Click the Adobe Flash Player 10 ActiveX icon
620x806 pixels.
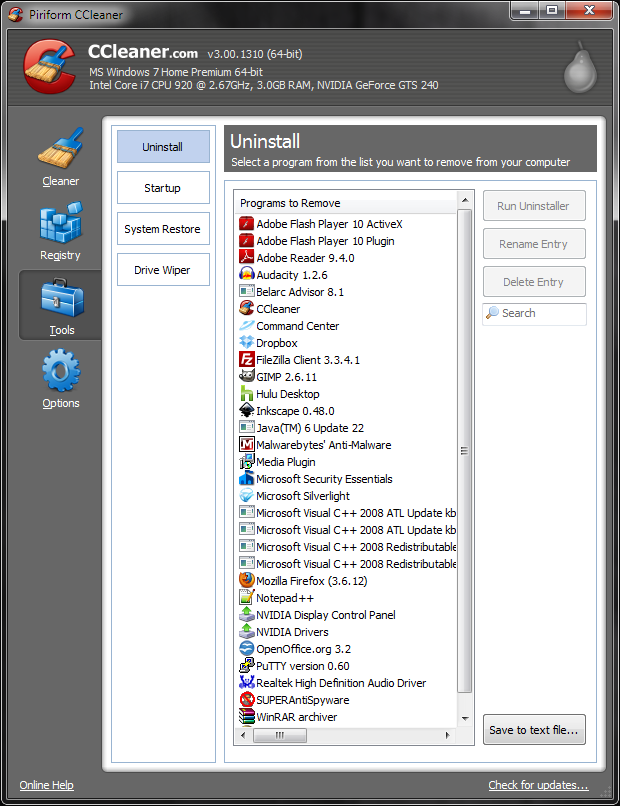coord(247,224)
